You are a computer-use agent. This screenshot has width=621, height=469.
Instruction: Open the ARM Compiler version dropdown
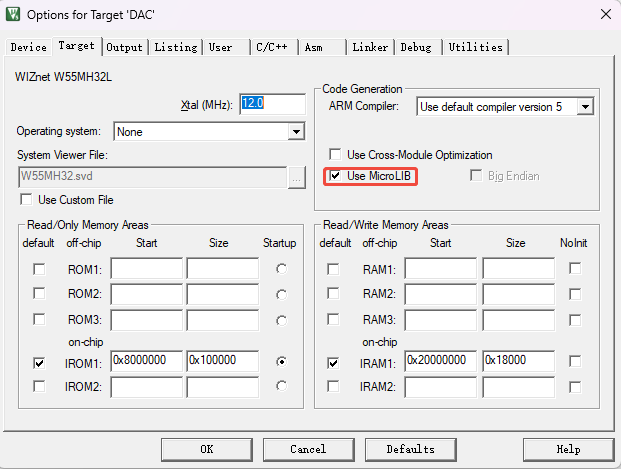pyautogui.click(x=586, y=106)
